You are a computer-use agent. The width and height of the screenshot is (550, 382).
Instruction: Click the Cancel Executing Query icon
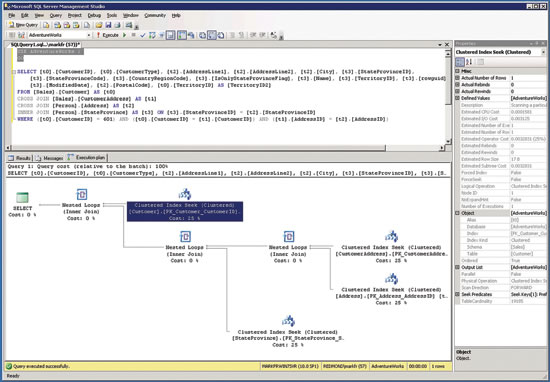coord(134,35)
